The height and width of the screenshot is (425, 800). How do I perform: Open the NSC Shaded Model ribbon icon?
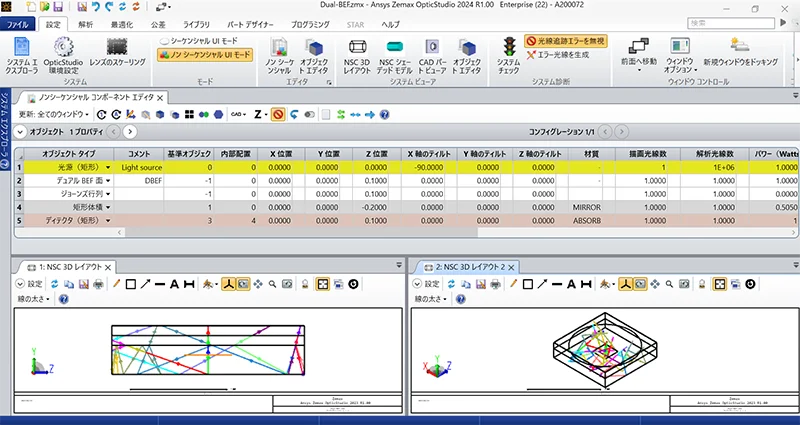pos(394,56)
